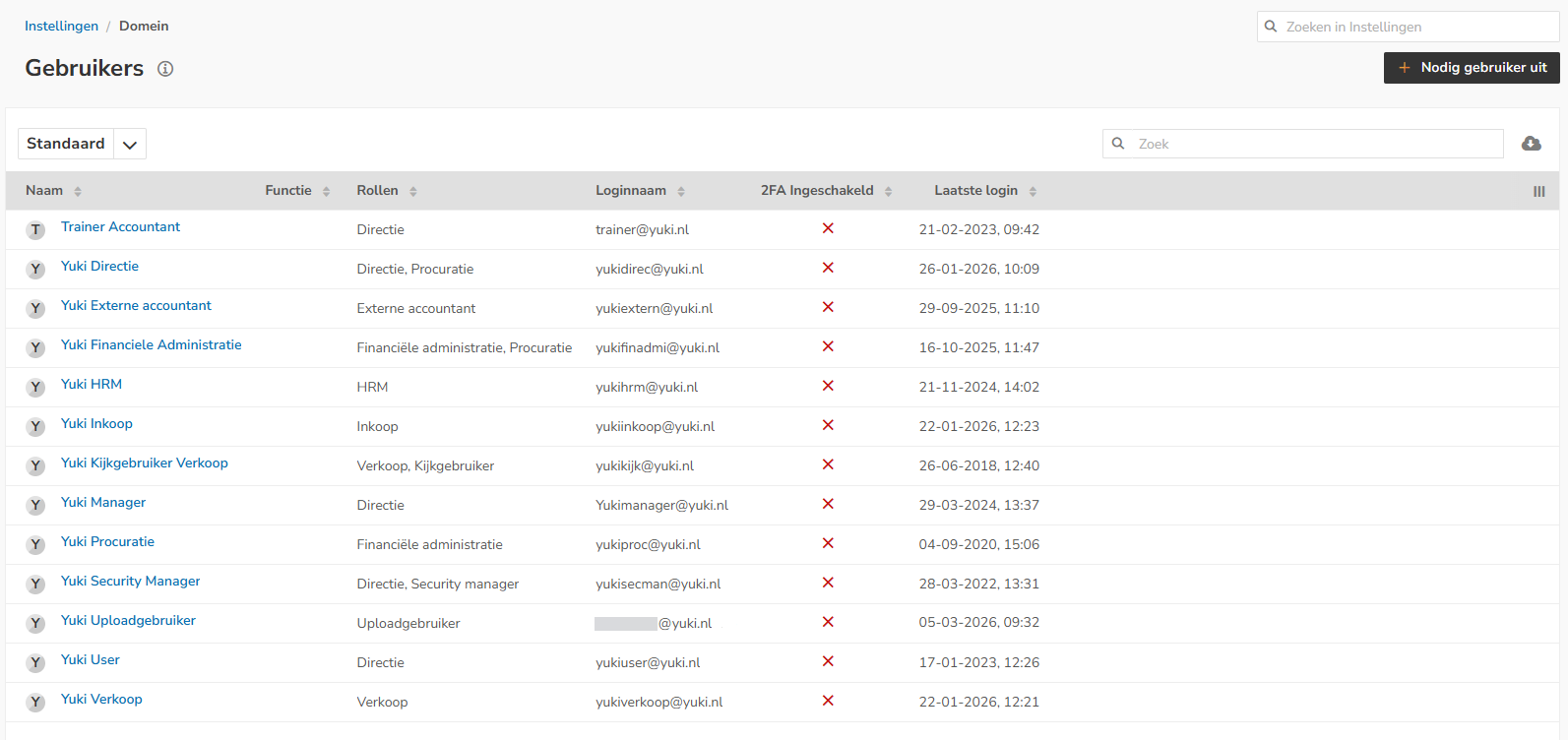Click the 'Verkoop, Kijkgebruiker' roles cell

click(x=425, y=465)
